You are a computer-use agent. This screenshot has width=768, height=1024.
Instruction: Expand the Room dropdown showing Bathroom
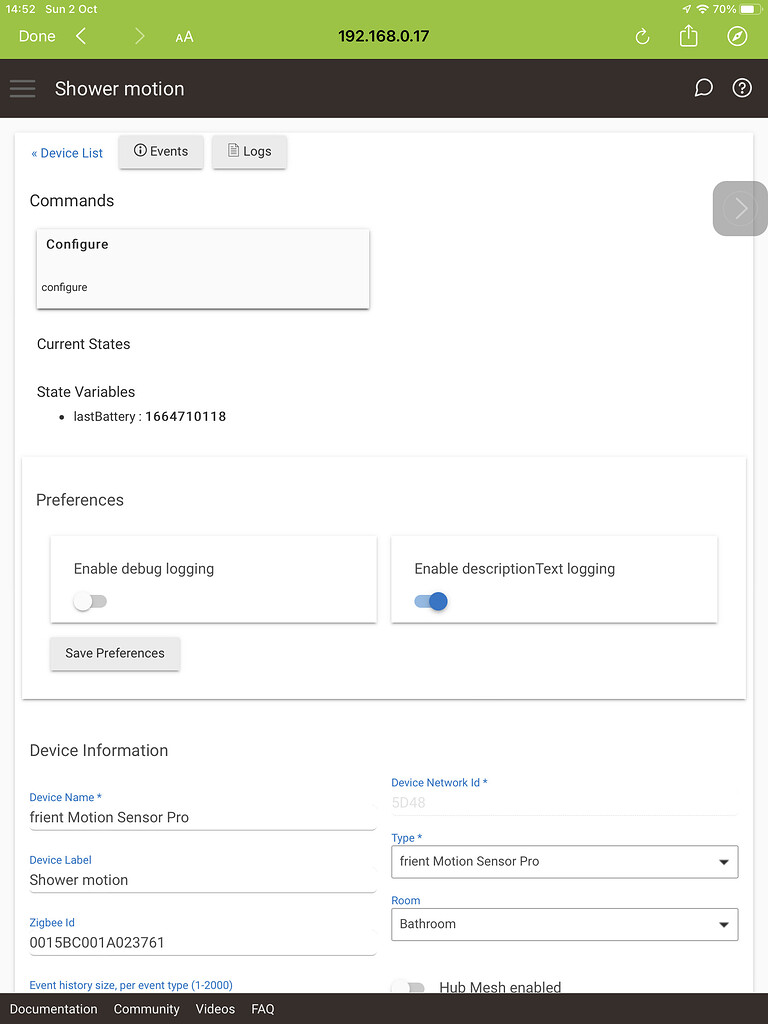[x=564, y=924]
